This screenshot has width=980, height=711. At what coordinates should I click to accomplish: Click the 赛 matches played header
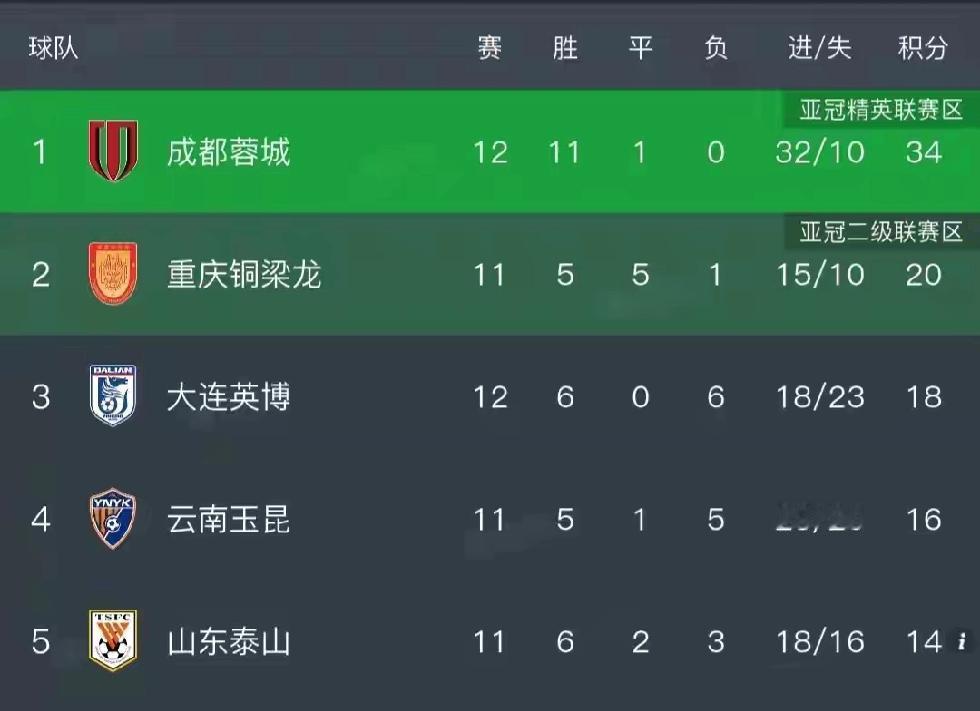click(489, 47)
